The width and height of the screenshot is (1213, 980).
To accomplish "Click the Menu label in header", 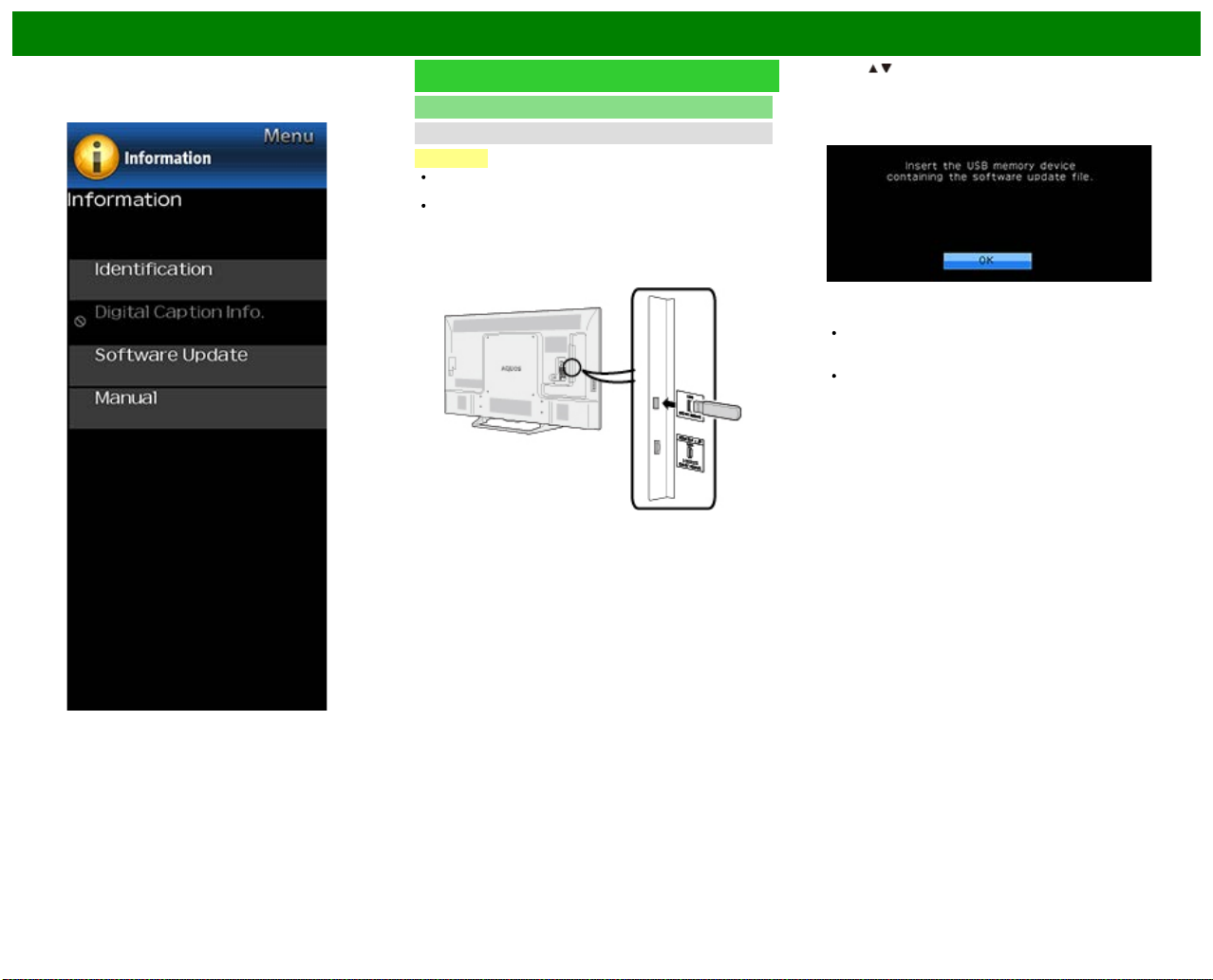I will 289,136.
